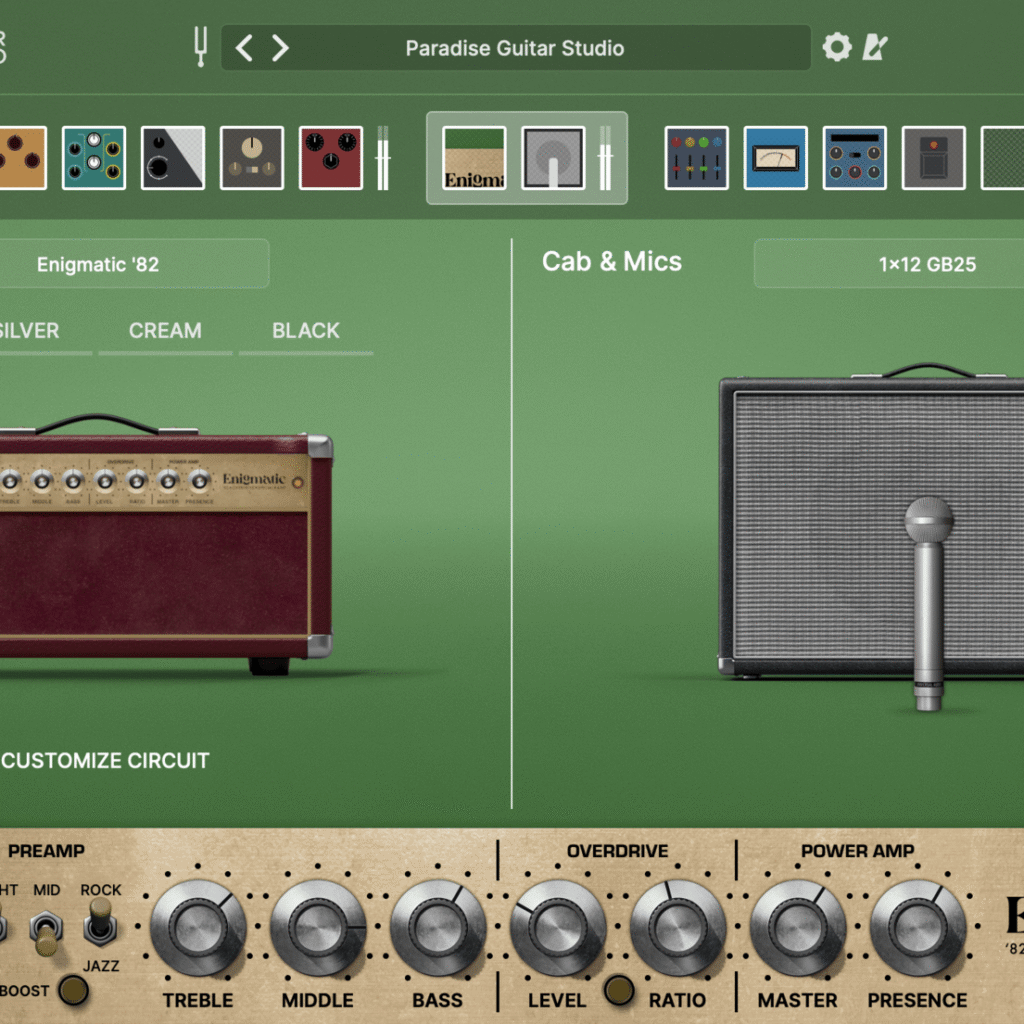Screen dimensions: 1024x1024
Task: Open the Paradise Guitar Studio preset list
Action: [514, 48]
